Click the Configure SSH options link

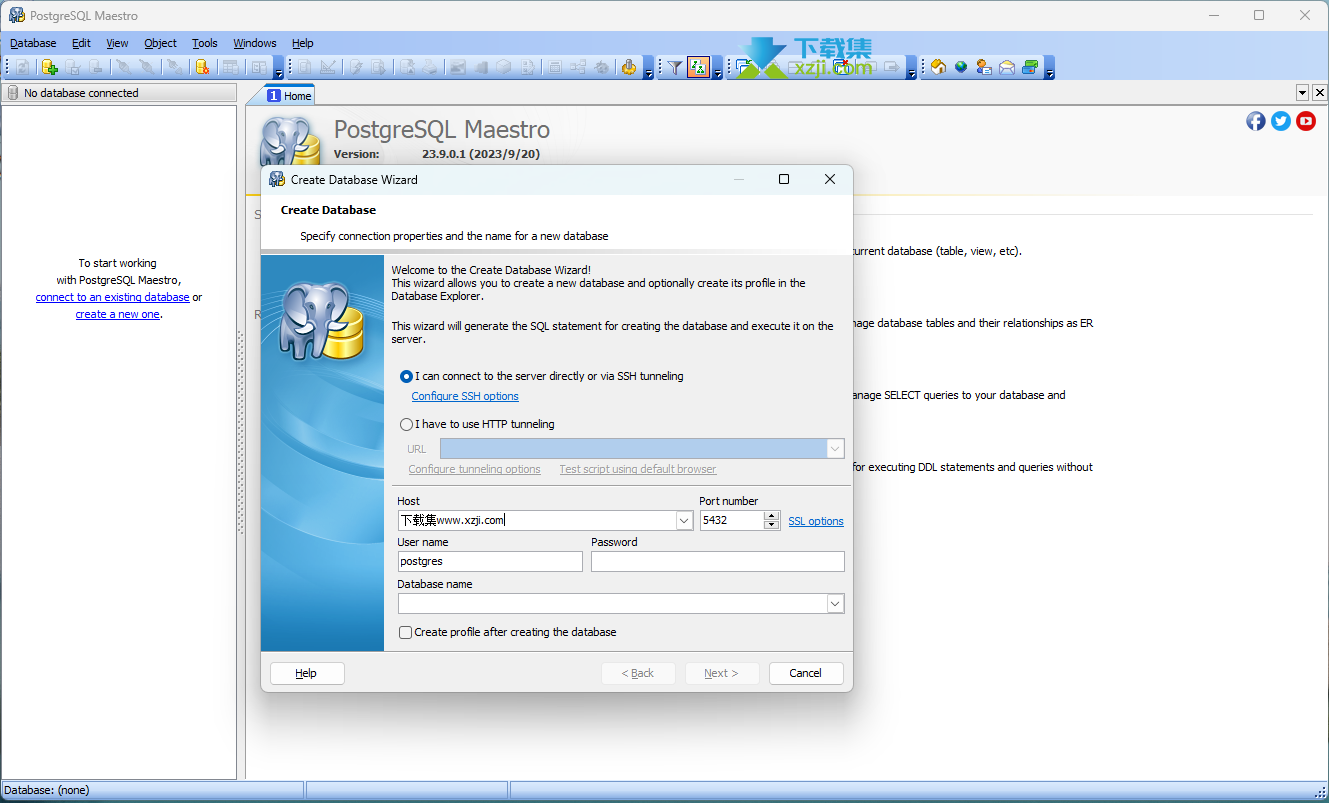[465, 396]
